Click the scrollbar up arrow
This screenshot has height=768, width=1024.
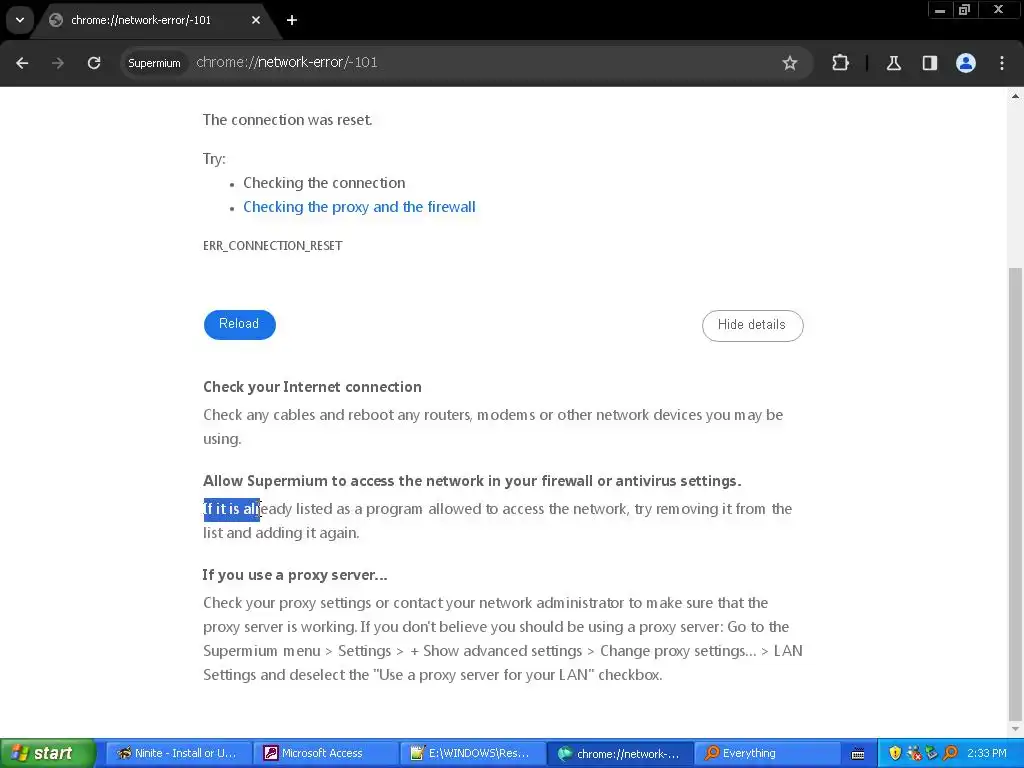tap(1015, 96)
